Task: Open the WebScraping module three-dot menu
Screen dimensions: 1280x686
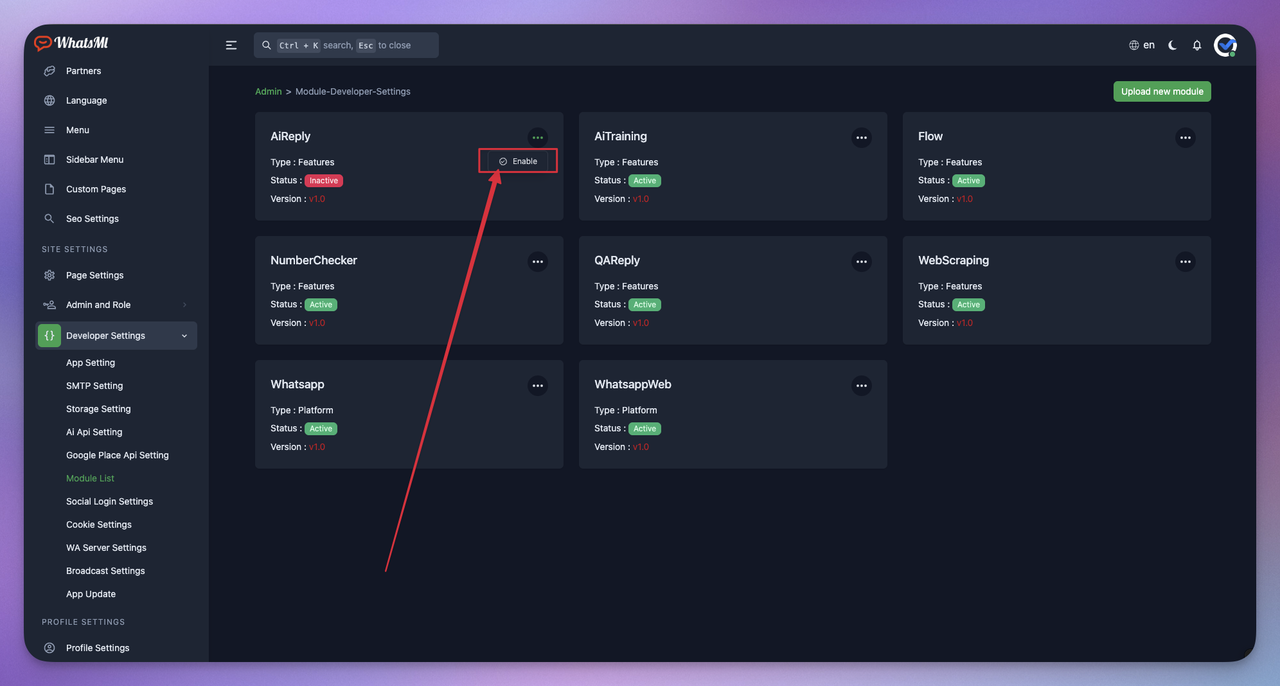Action: 1185,261
